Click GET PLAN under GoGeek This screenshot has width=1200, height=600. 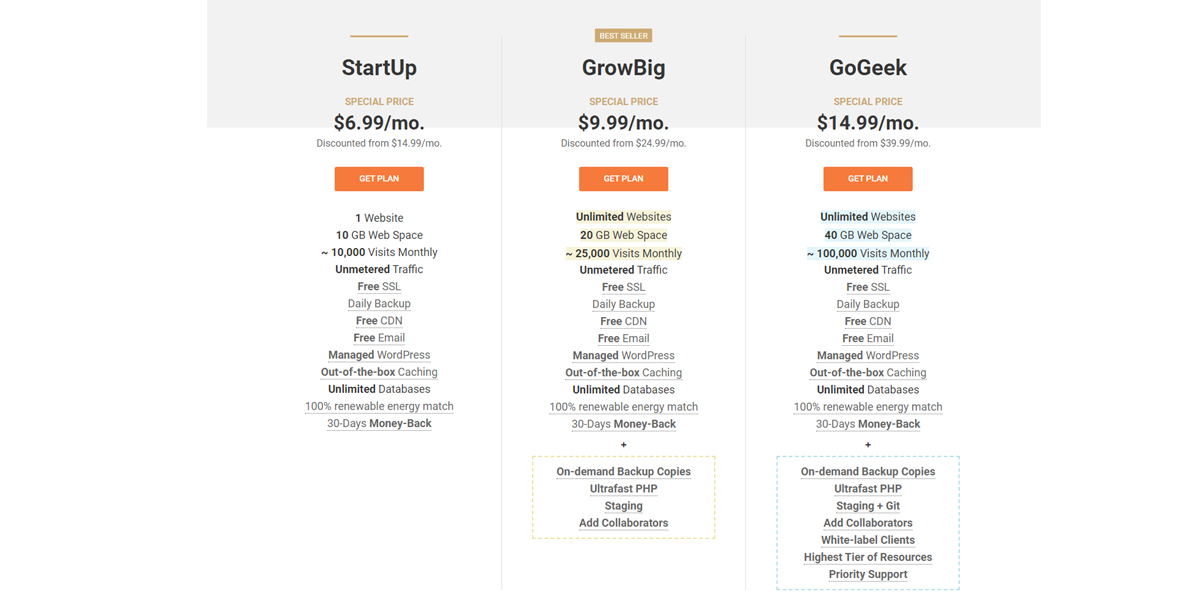pos(868,179)
